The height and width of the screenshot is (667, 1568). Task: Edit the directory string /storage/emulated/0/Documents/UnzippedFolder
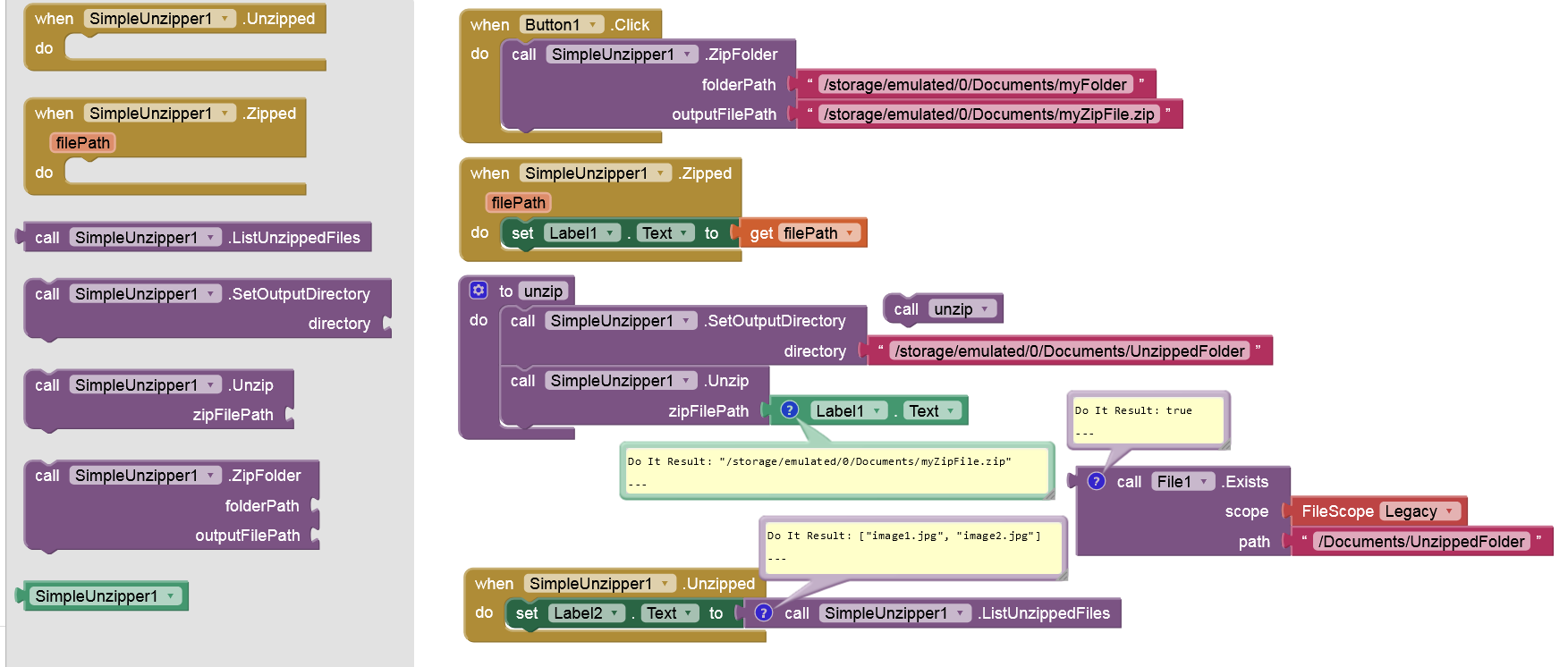pos(1070,351)
